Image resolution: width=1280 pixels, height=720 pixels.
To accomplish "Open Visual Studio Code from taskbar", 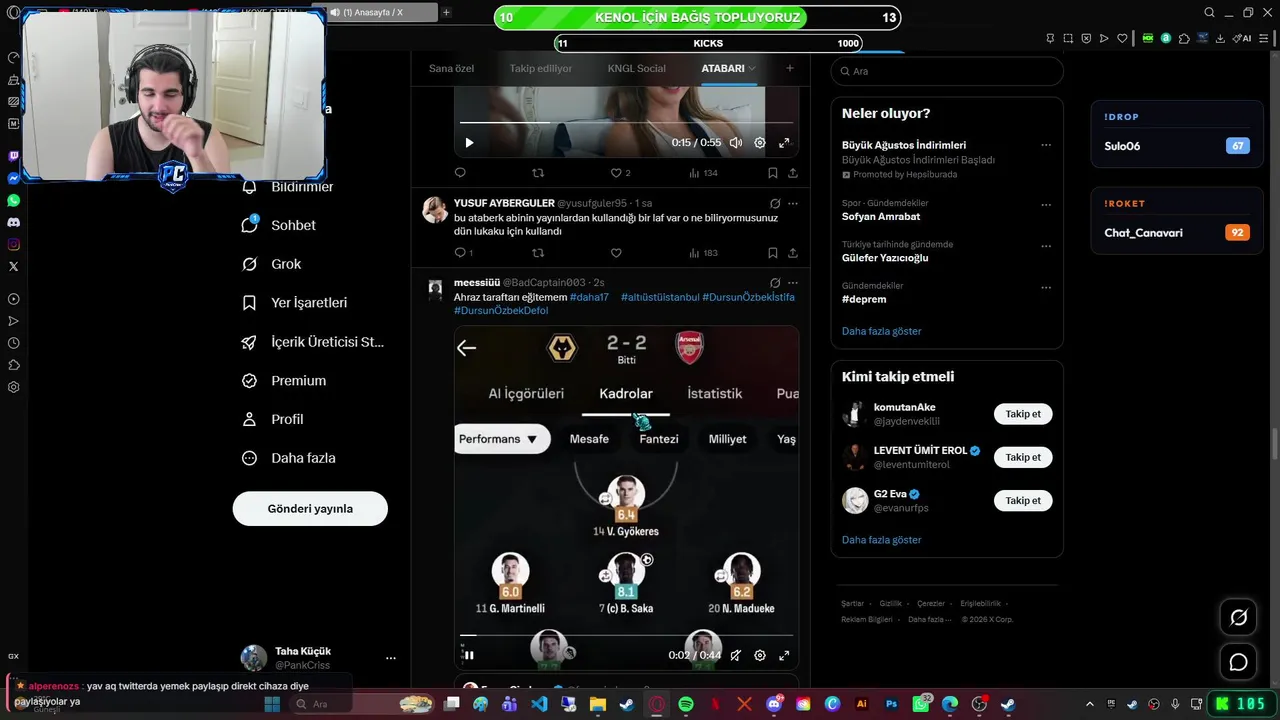I will pos(539,704).
